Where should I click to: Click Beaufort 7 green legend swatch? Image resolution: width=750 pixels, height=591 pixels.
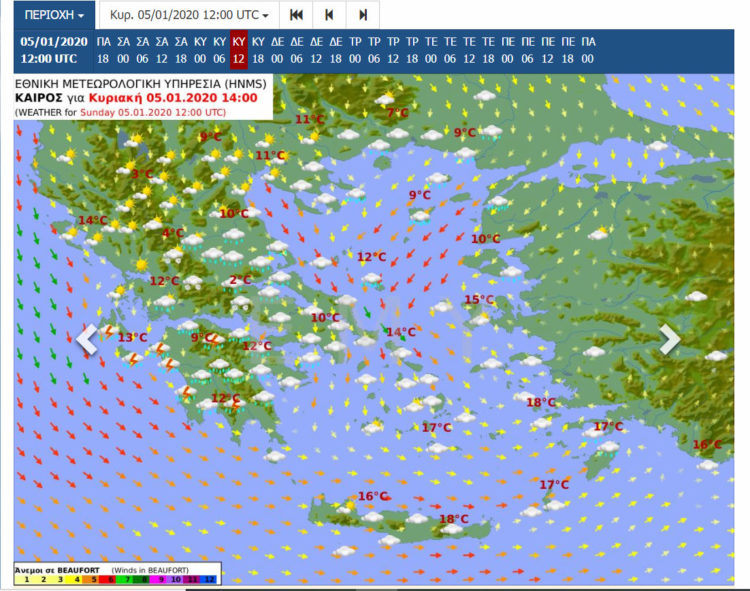click(x=124, y=580)
